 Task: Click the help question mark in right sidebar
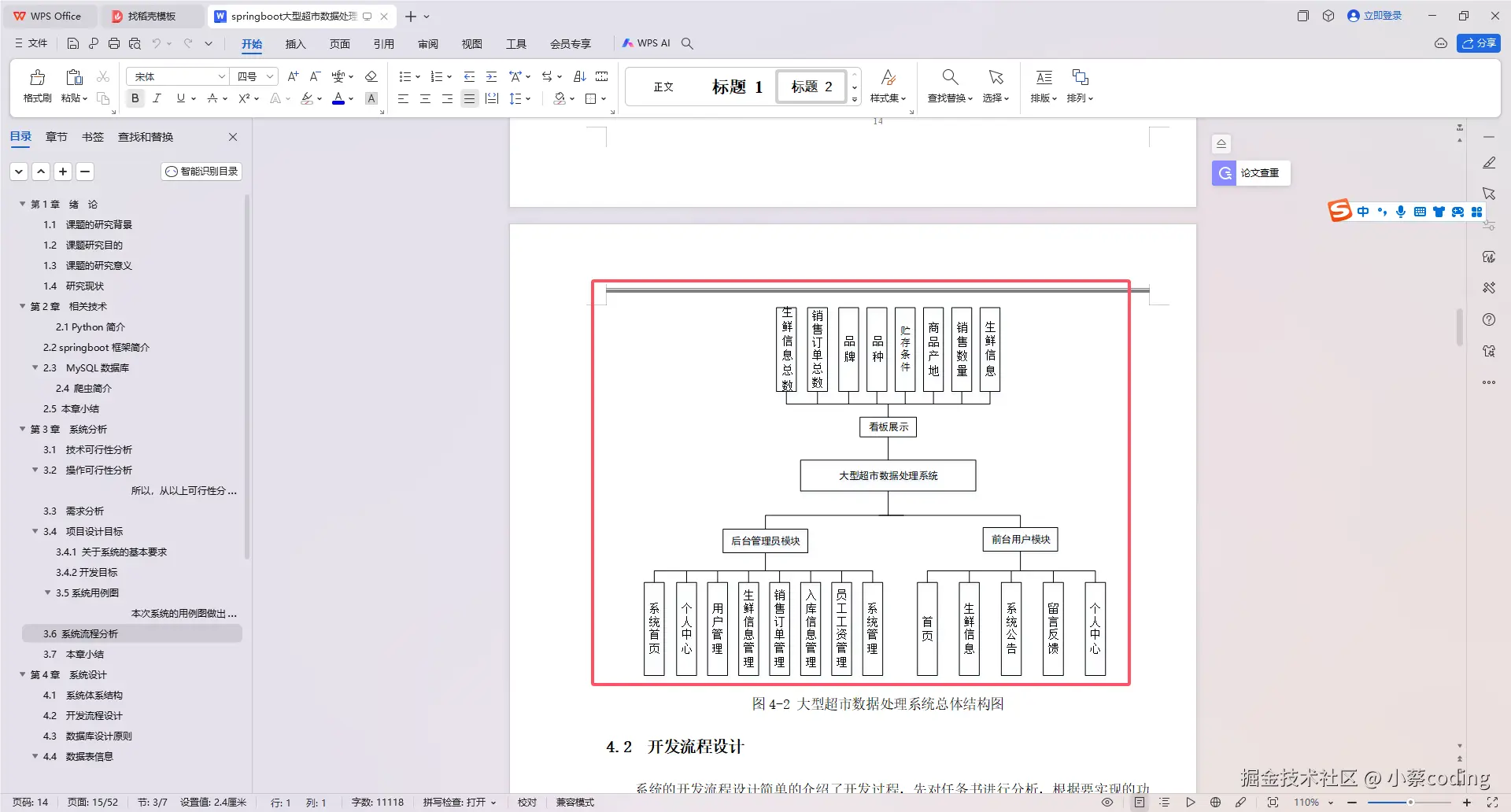point(1488,319)
